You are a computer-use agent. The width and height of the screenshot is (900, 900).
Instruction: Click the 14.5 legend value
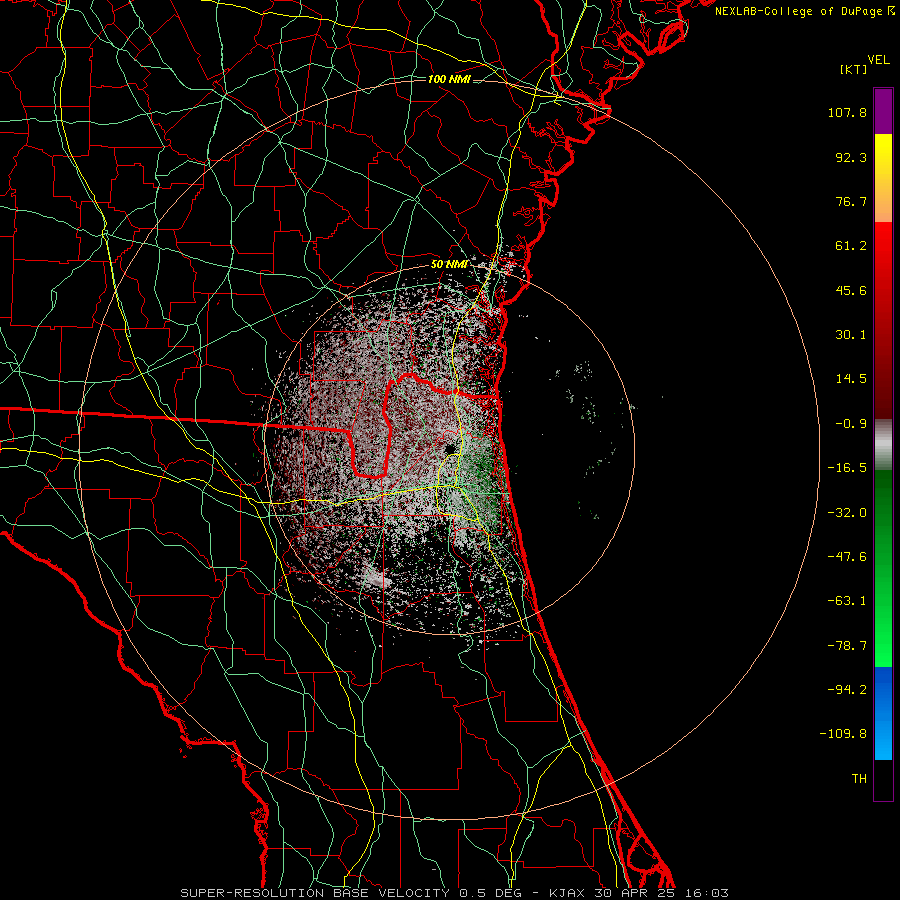pos(851,379)
